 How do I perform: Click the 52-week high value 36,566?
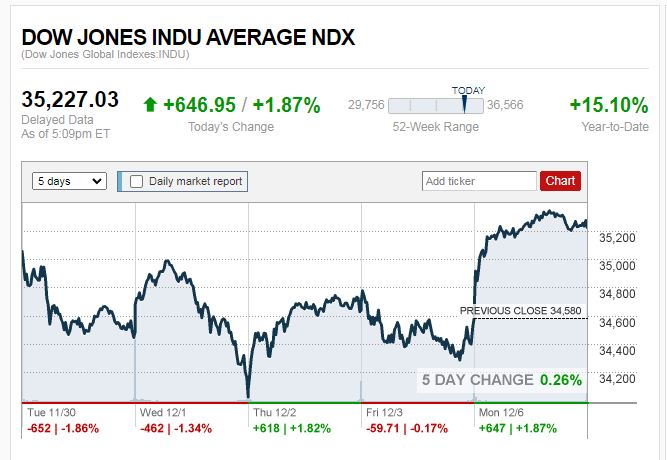pyautogui.click(x=507, y=106)
